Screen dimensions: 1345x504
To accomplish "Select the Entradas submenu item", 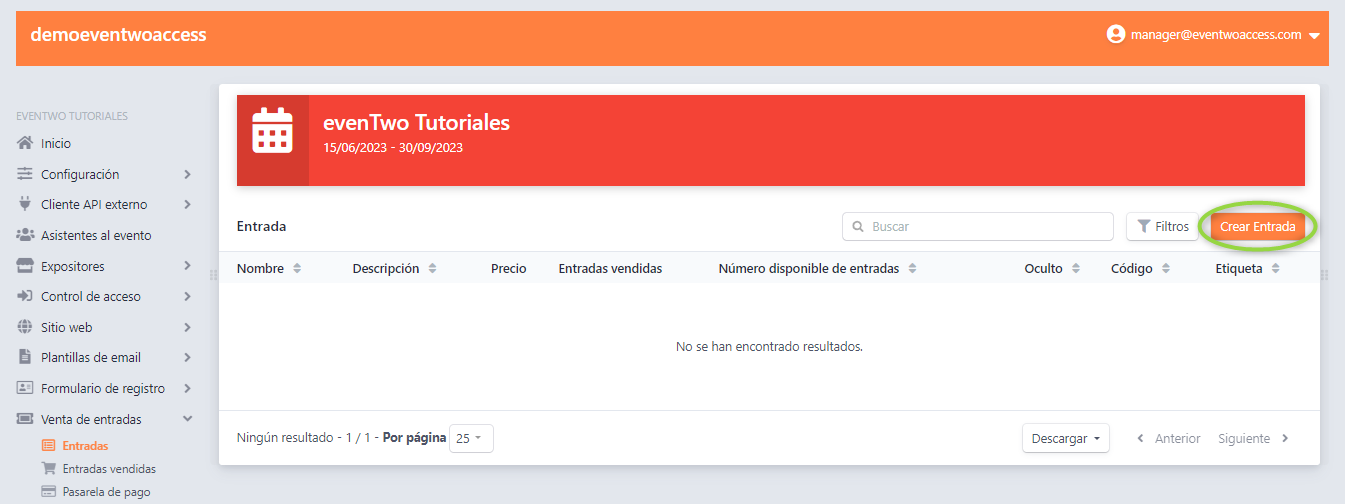I will 85,446.
